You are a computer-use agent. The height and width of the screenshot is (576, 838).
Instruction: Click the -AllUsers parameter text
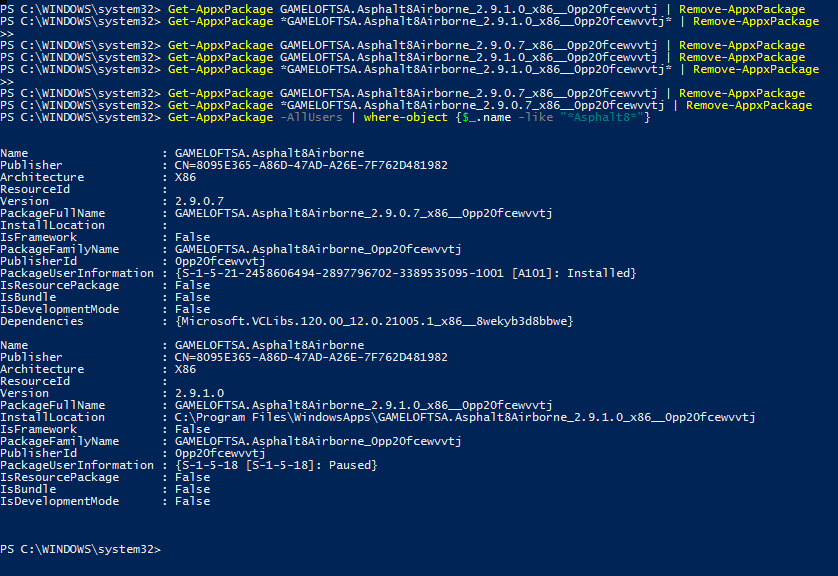tap(311, 118)
